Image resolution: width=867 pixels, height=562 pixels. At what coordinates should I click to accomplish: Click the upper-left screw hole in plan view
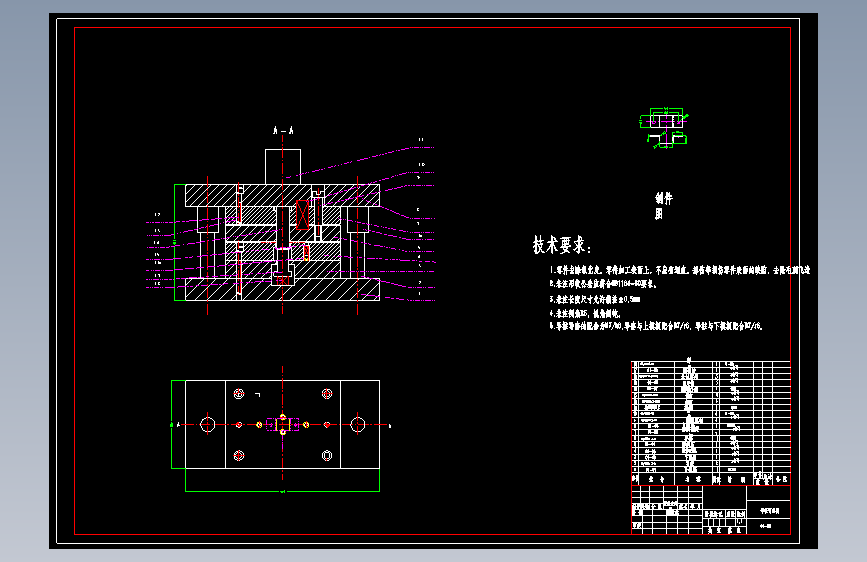(239, 393)
